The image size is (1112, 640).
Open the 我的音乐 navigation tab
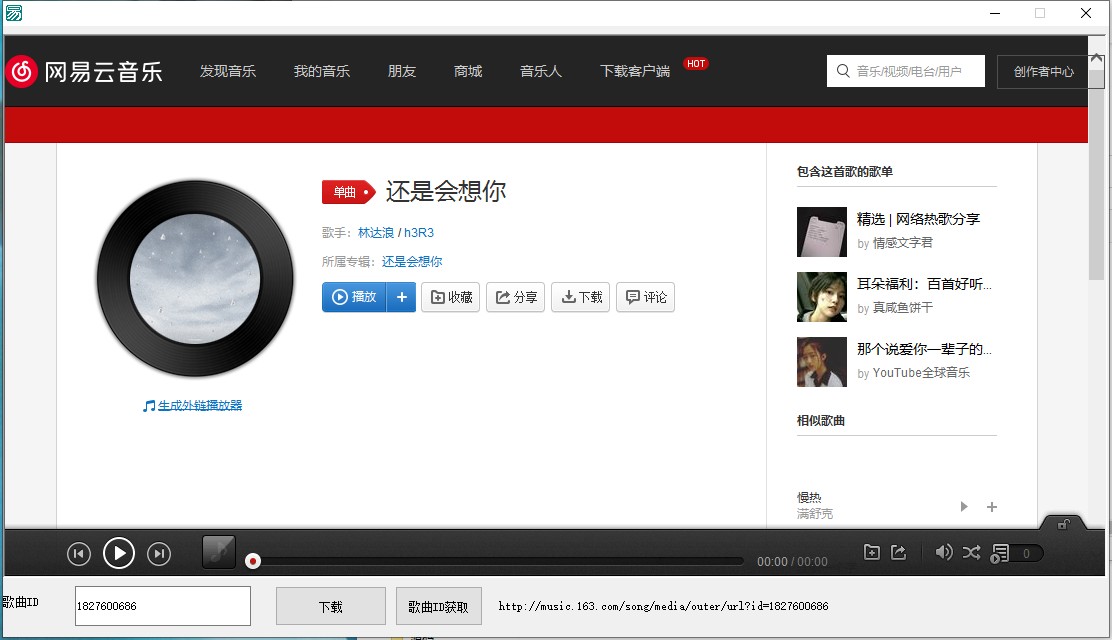[x=322, y=71]
